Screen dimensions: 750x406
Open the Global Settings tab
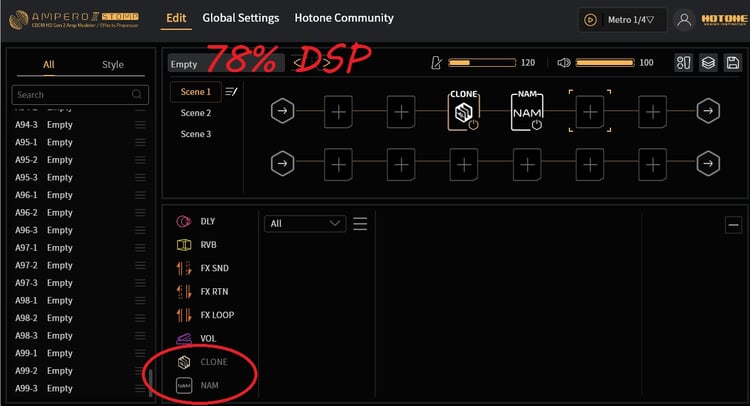pyautogui.click(x=241, y=18)
